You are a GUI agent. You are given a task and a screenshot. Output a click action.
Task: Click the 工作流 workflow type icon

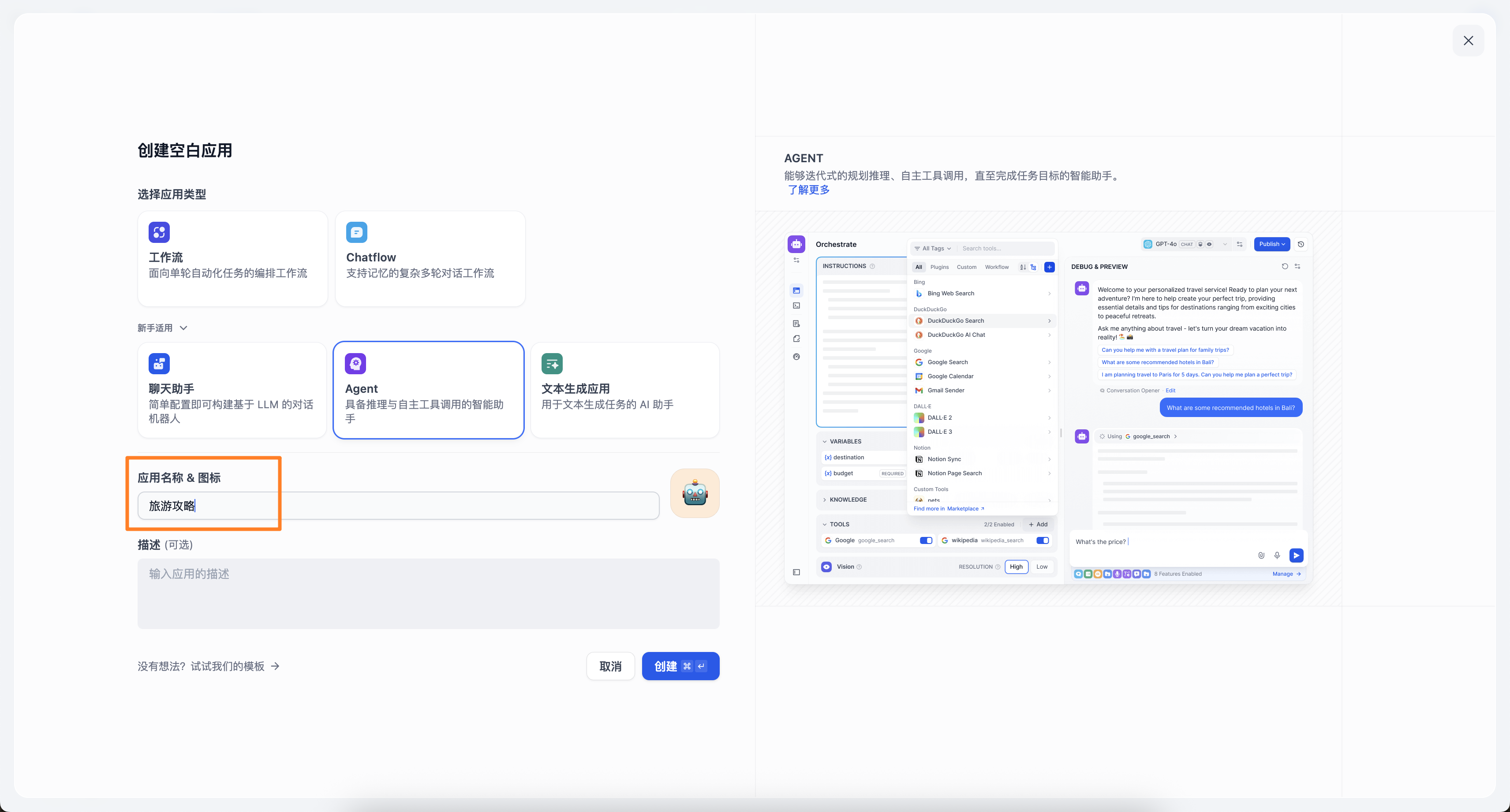pos(159,232)
